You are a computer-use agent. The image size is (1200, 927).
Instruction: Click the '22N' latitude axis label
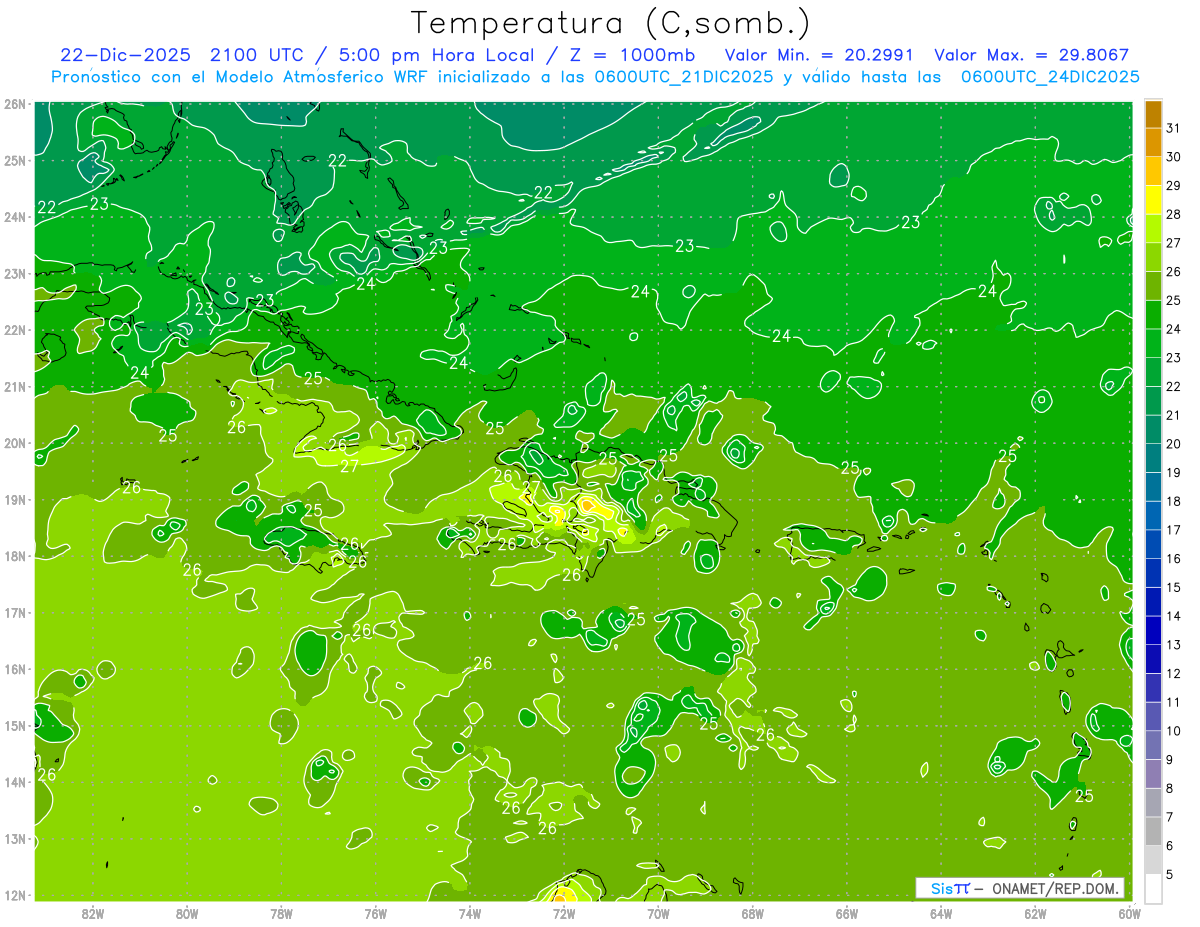tap(14, 330)
